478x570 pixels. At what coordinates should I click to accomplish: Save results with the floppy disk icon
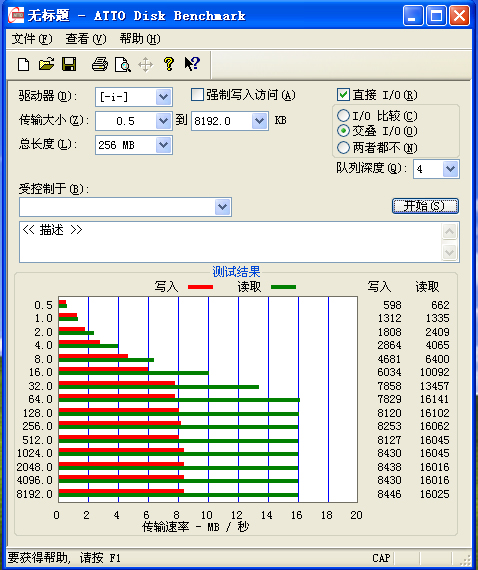point(69,64)
